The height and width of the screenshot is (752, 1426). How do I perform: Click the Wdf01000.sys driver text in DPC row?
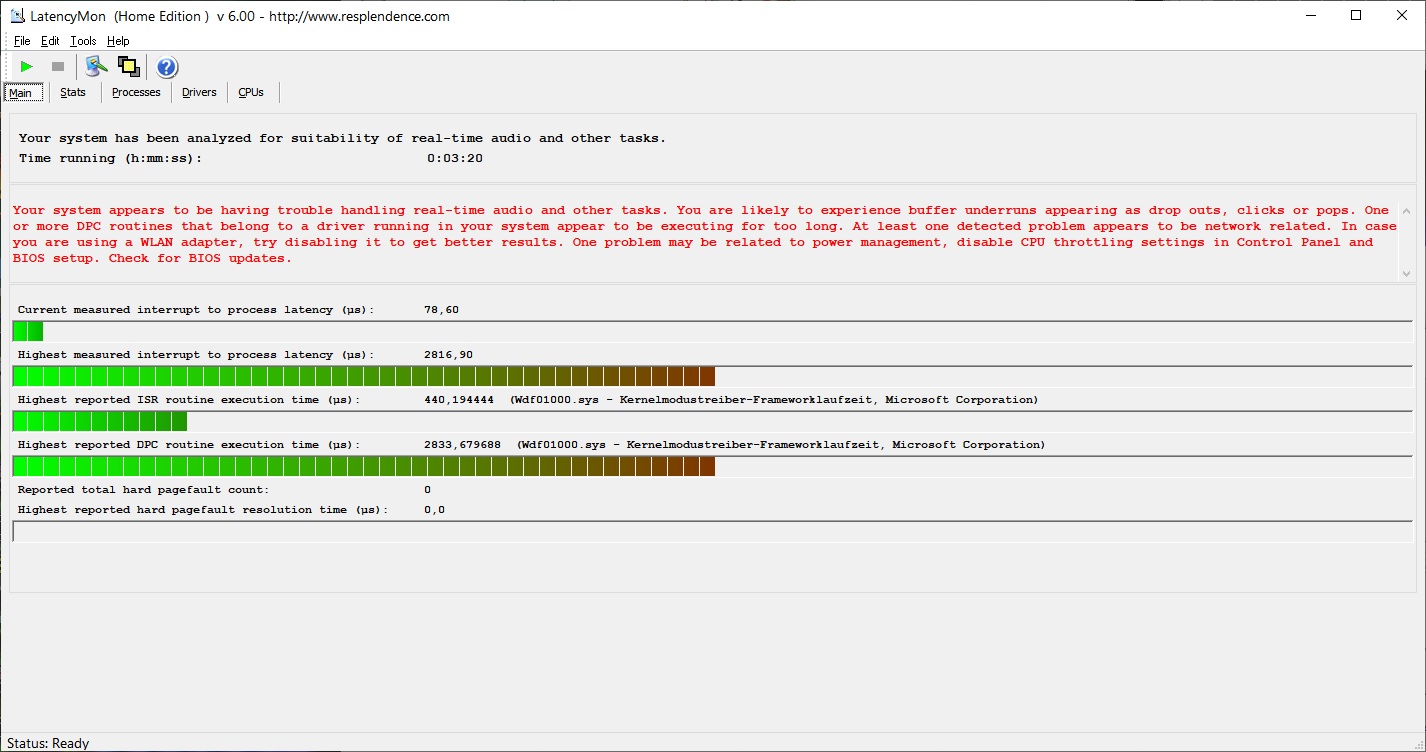point(781,445)
